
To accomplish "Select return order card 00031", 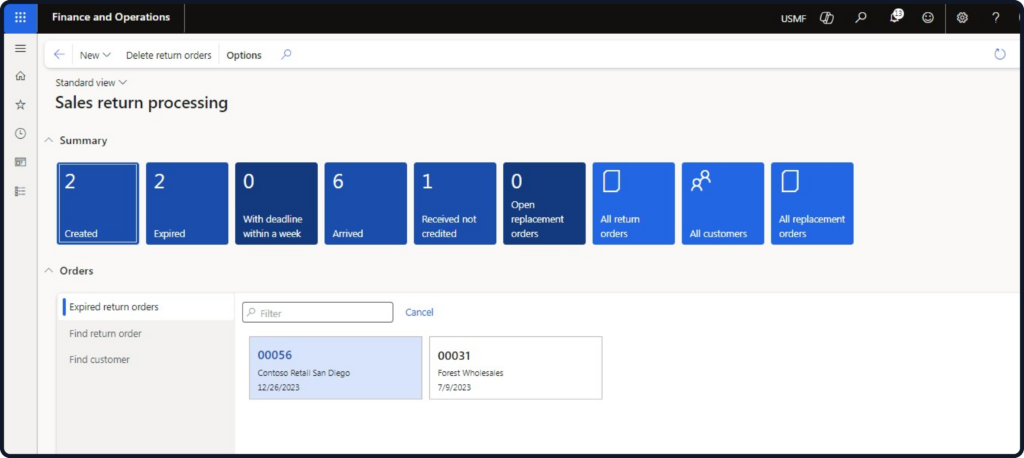I will click(x=516, y=368).
